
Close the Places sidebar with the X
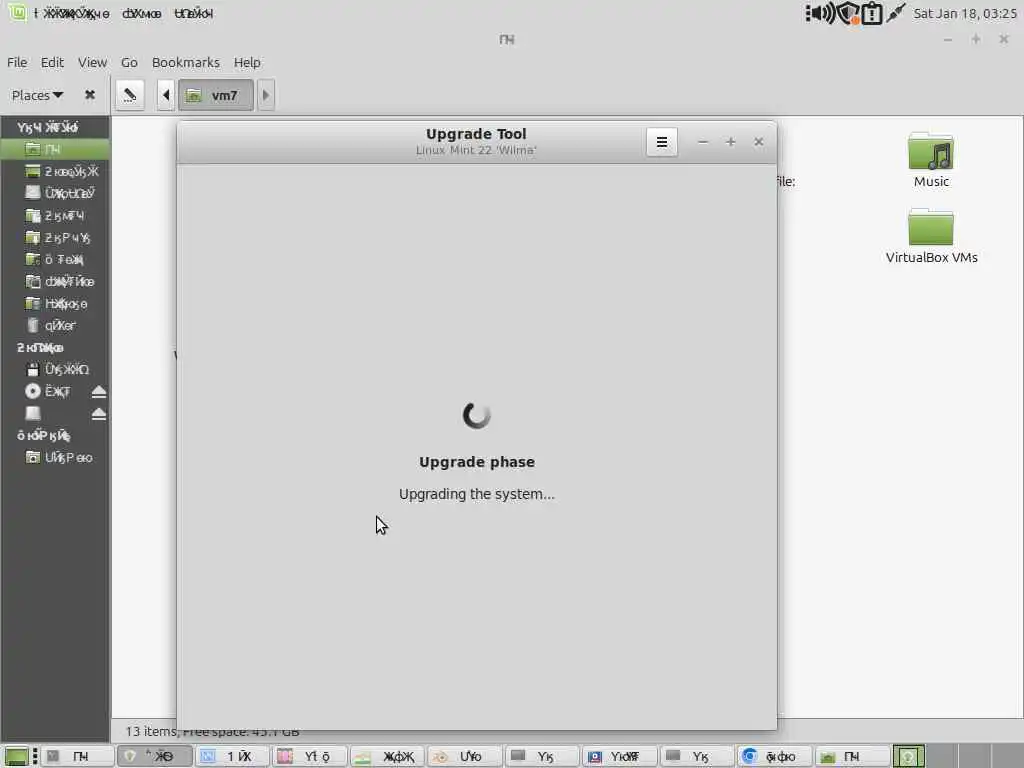coord(90,95)
